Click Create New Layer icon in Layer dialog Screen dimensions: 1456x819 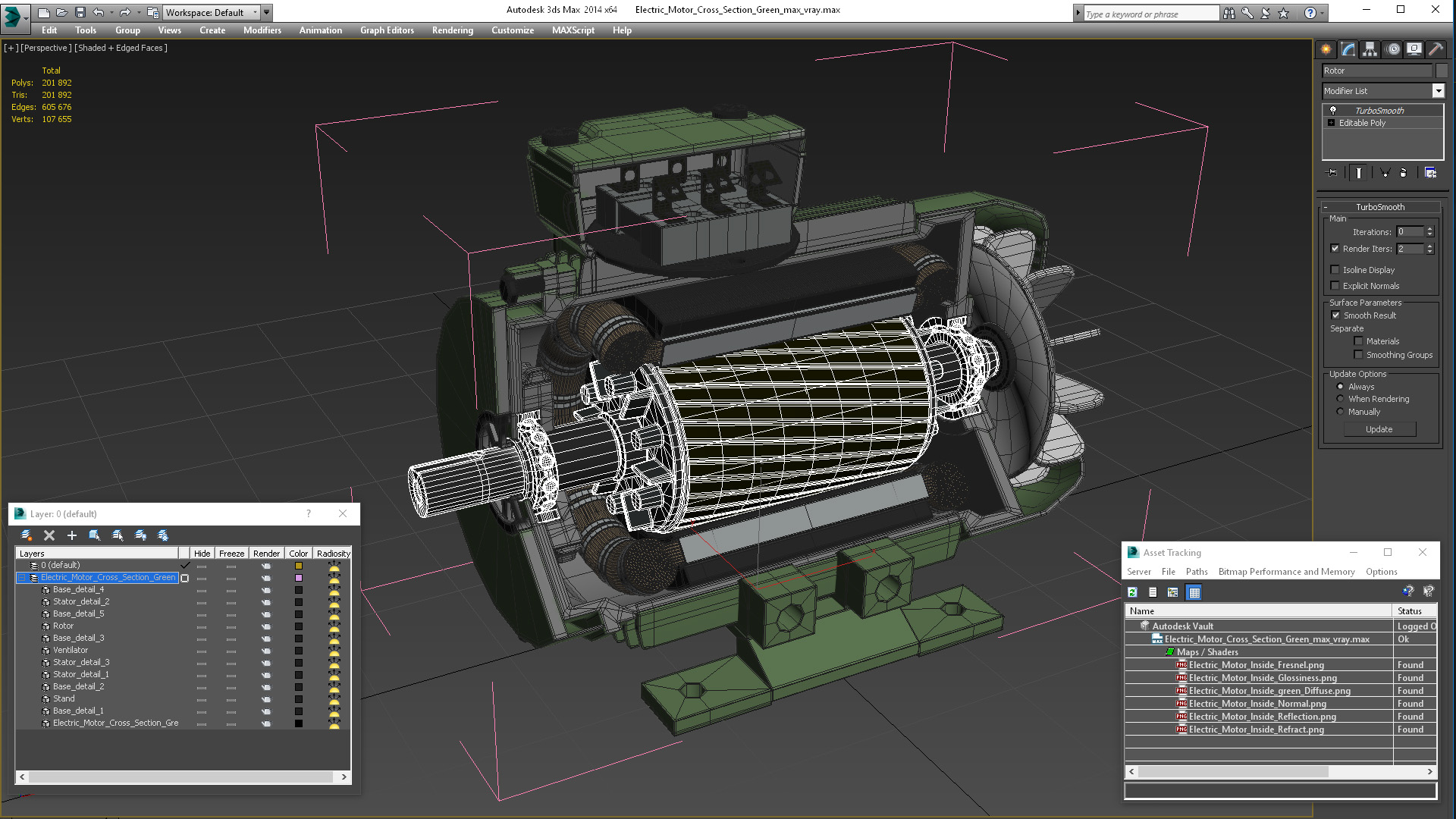(x=27, y=535)
